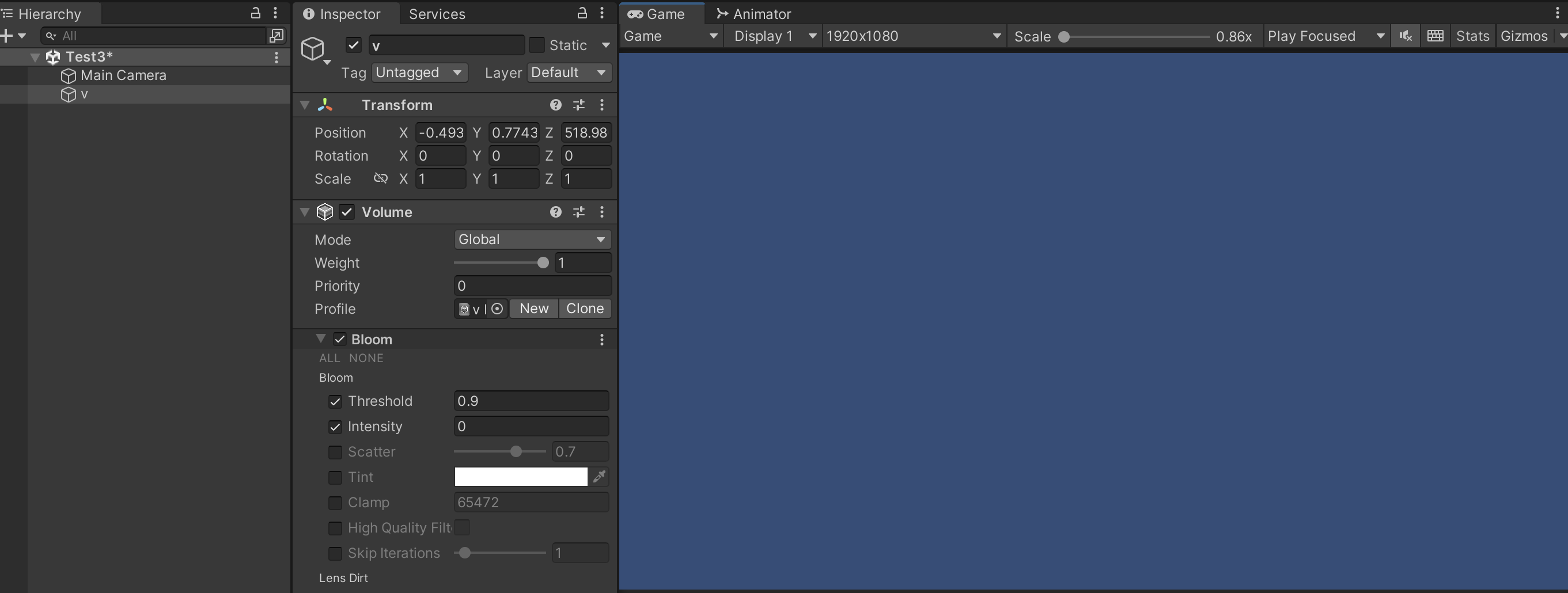
Task: Open the Transform component presets icon
Action: [578, 105]
